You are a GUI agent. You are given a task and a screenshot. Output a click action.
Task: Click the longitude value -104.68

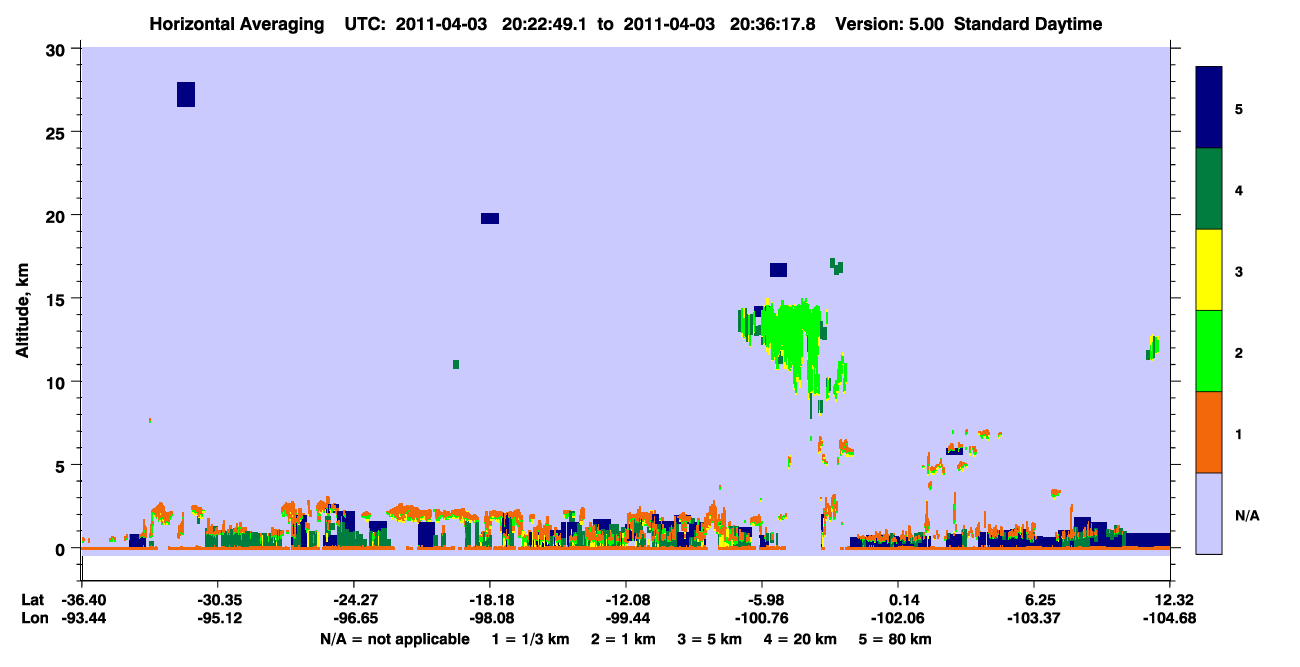coord(1170,618)
